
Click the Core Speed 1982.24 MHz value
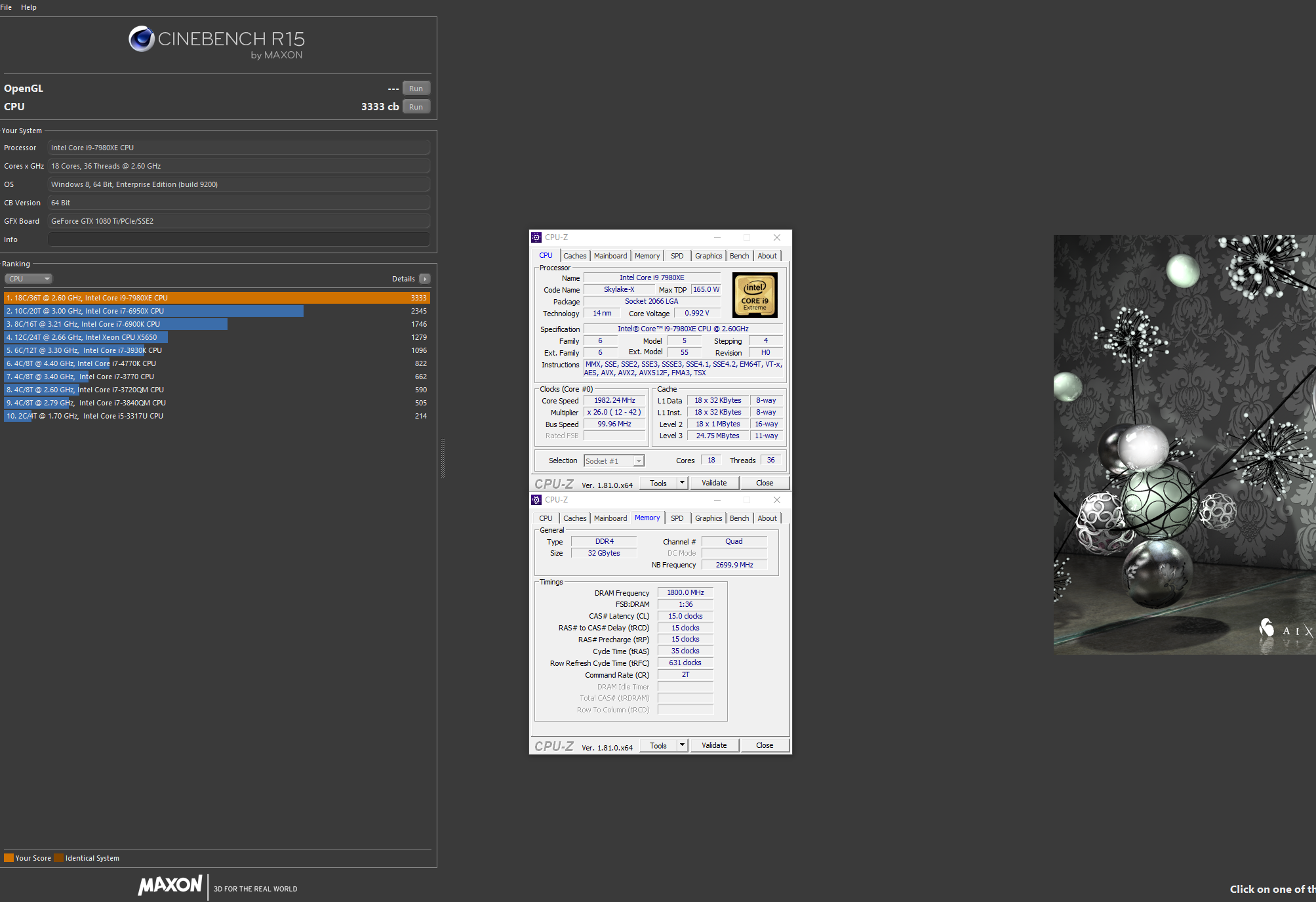coord(614,400)
